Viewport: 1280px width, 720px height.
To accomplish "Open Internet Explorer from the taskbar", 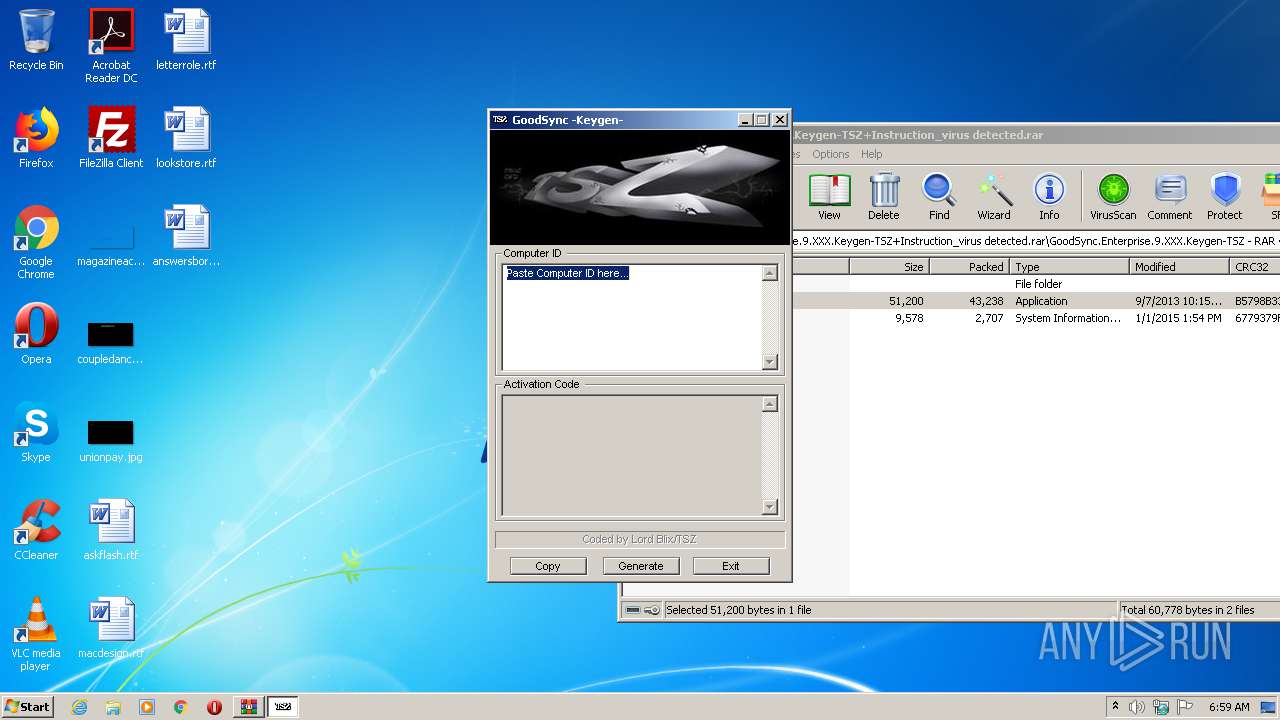I will pyautogui.click(x=79, y=707).
